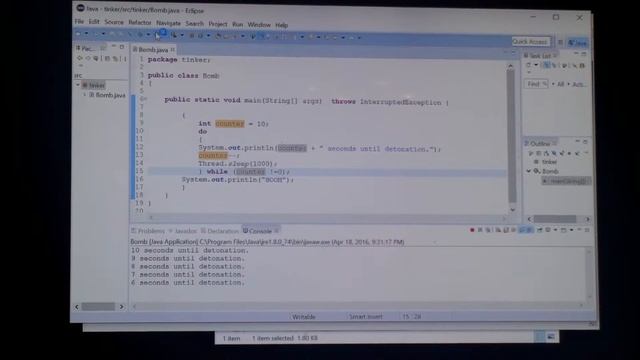Screen dimensions: 640x360
Task: Minimize the Package Explorer view
Action: pyautogui.click(x=114, y=47)
